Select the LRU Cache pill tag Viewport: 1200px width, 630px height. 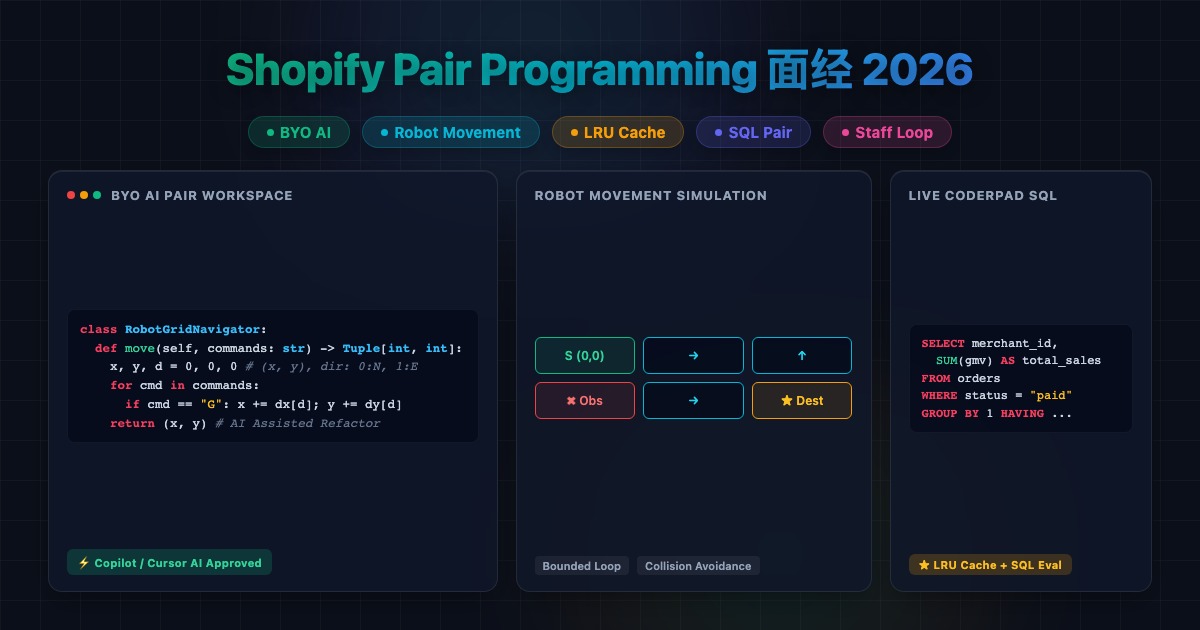[618, 132]
